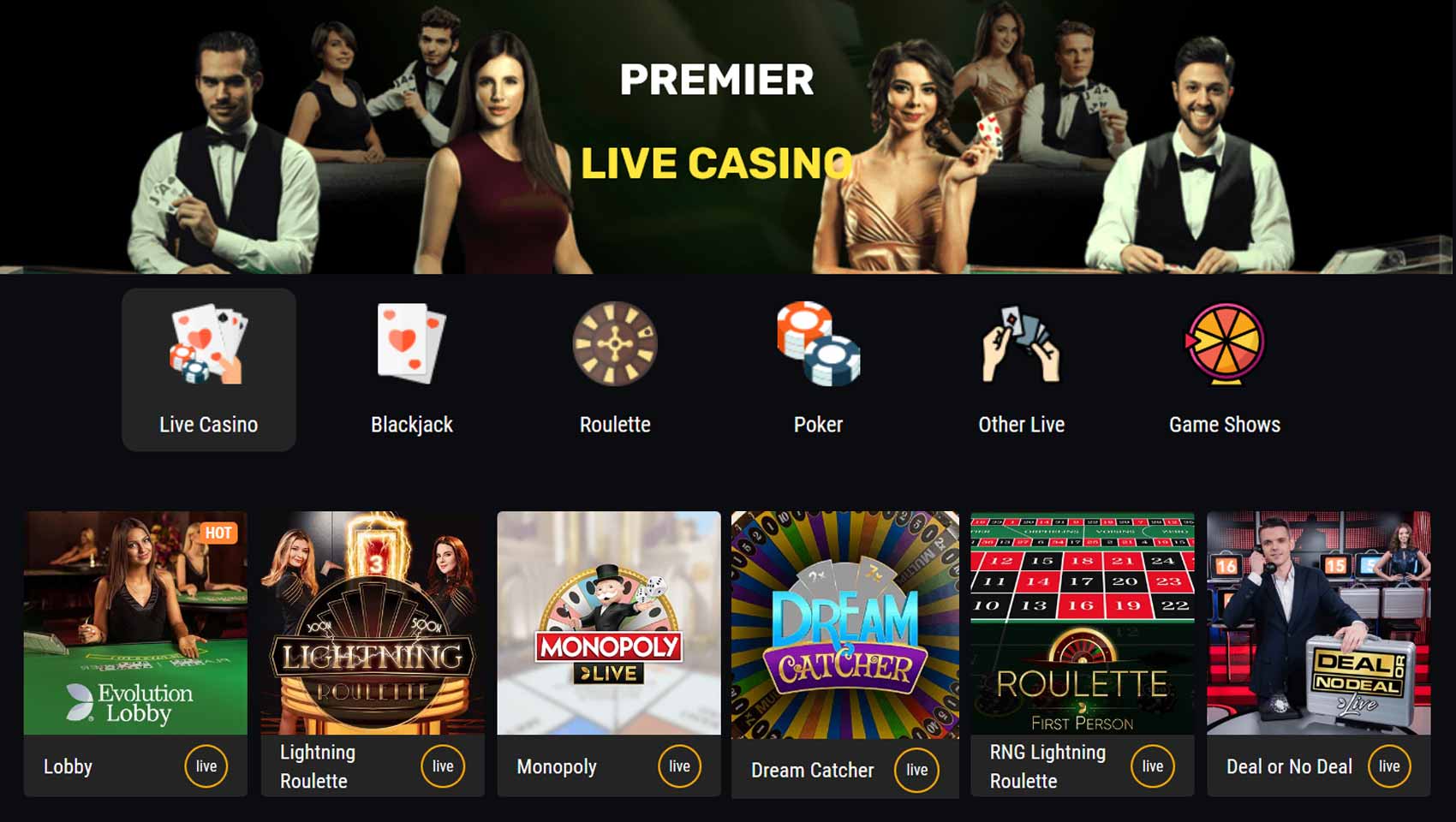This screenshot has width=1456, height=822.
Task: Choose the Roulette wheel icon
Action: (x=615, y=343)
